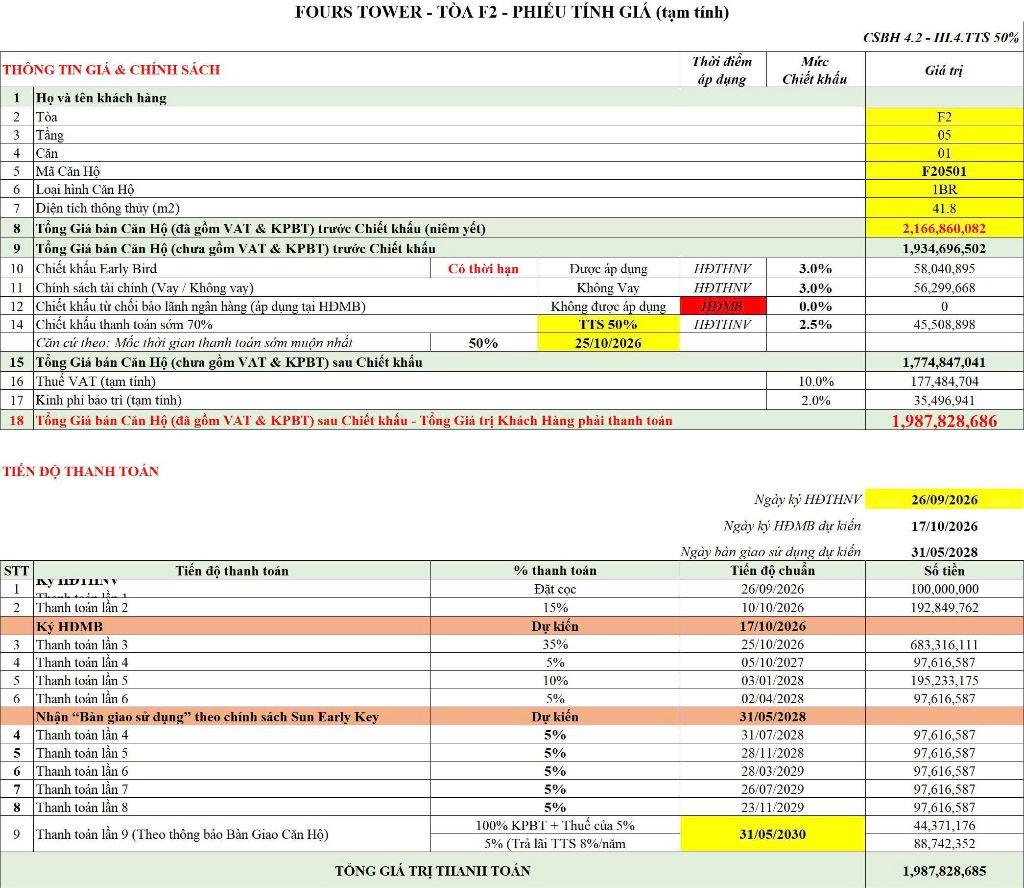Select the "Thời điểm áp dụng" column header

tap(722, 70)
